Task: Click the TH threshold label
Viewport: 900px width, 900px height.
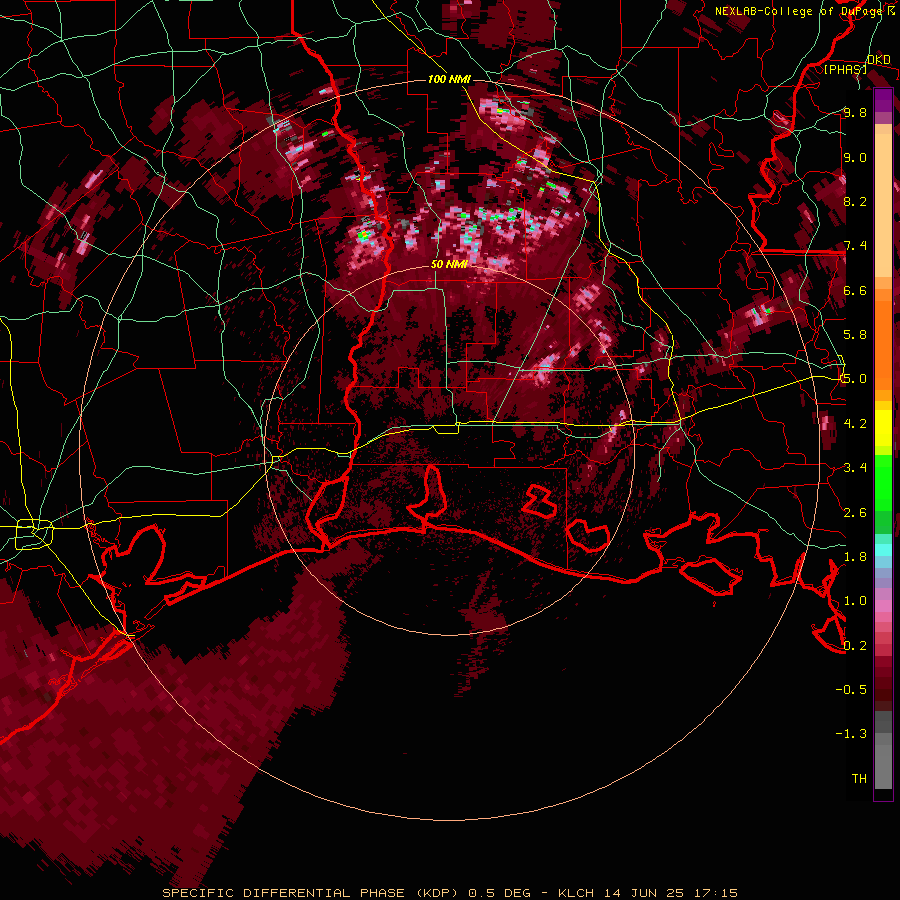Action: 859,779
